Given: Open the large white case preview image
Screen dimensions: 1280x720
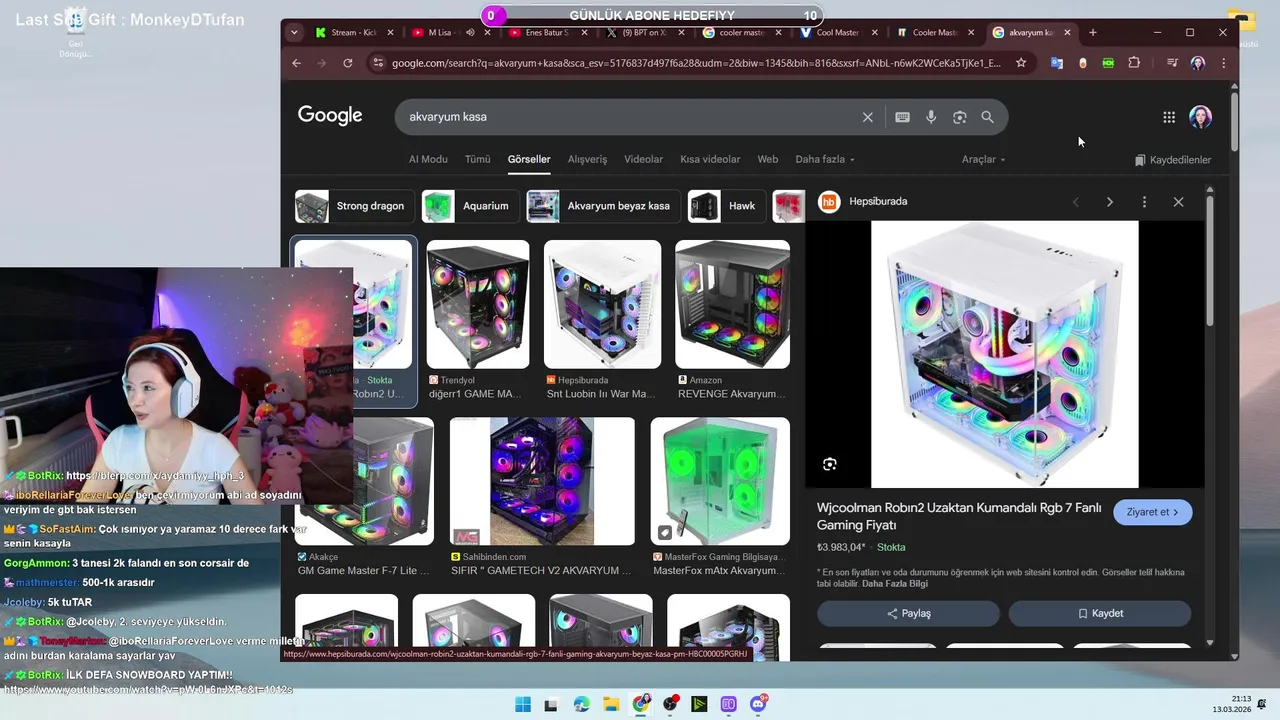Looking at the screenshot, I should 1004,354.
